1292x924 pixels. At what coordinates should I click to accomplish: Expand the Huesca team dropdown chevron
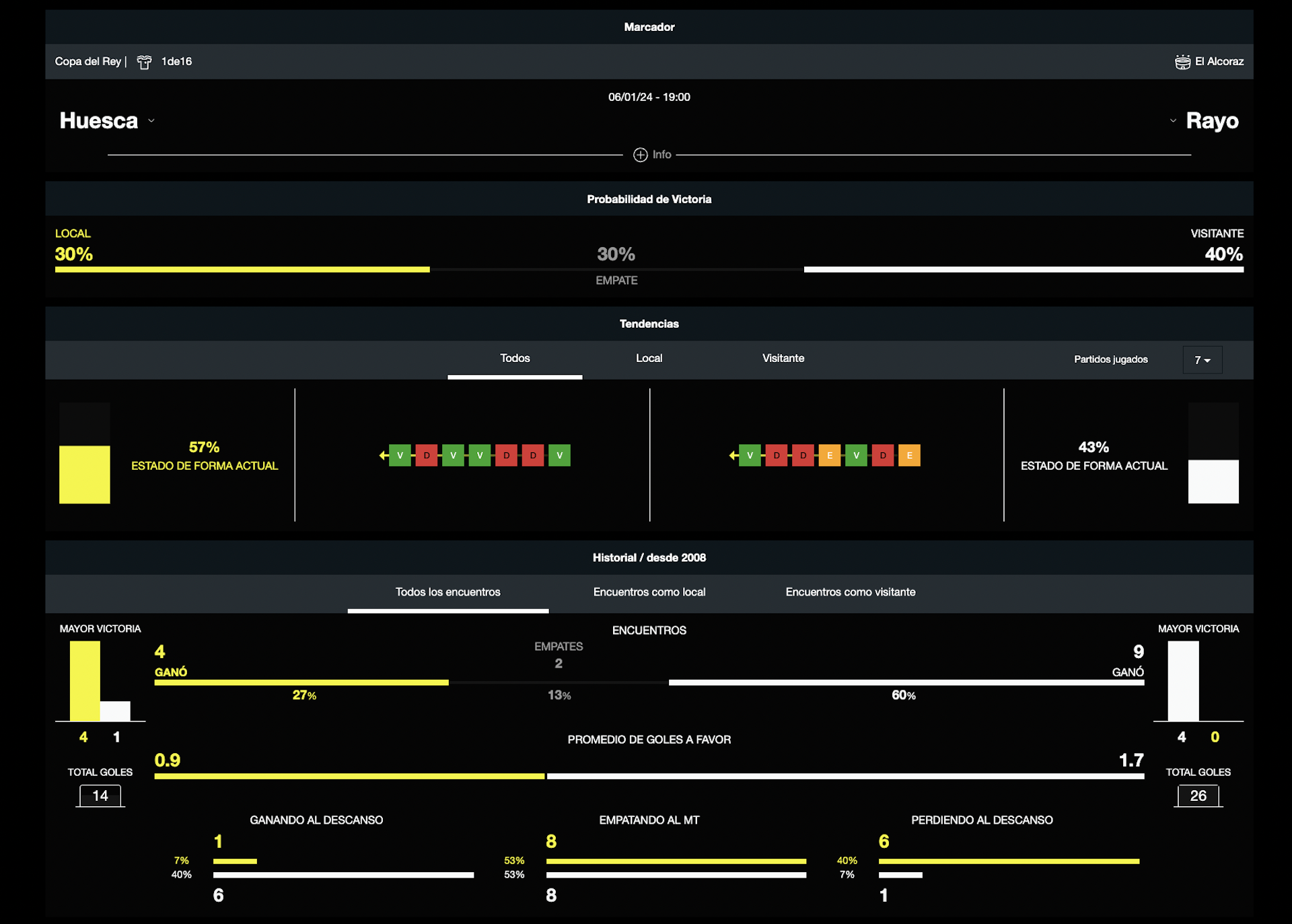(151, 121)
